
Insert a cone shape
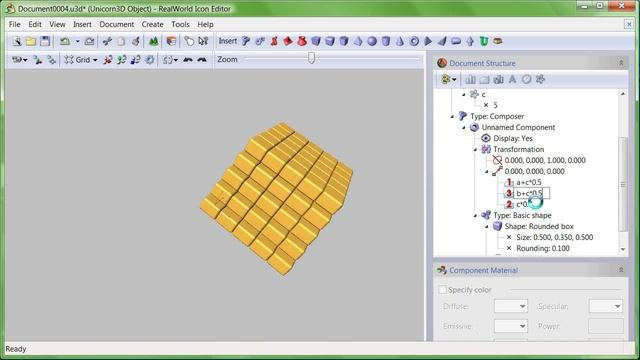(x=400, y=41)
